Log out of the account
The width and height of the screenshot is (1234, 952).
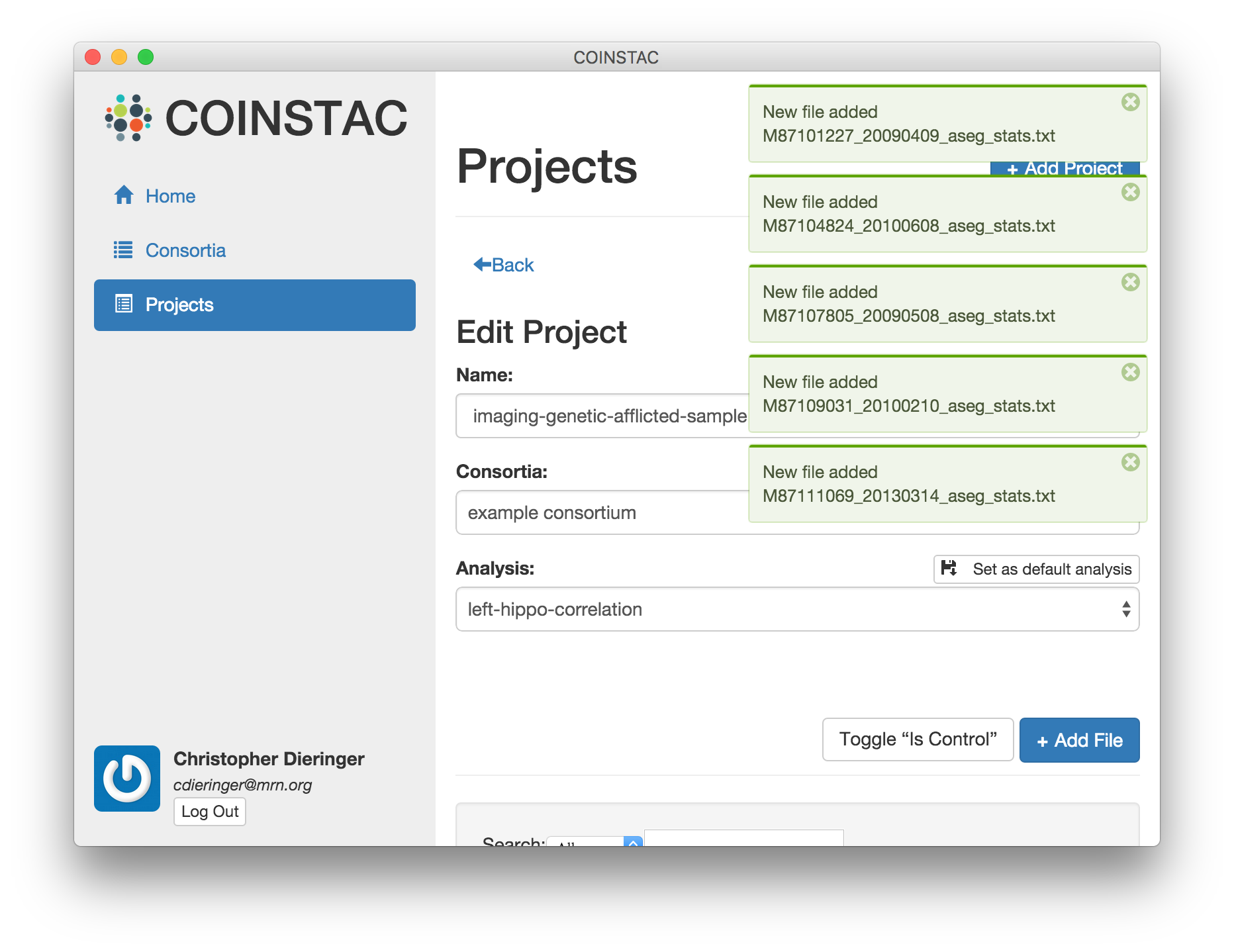click(210, 812)
